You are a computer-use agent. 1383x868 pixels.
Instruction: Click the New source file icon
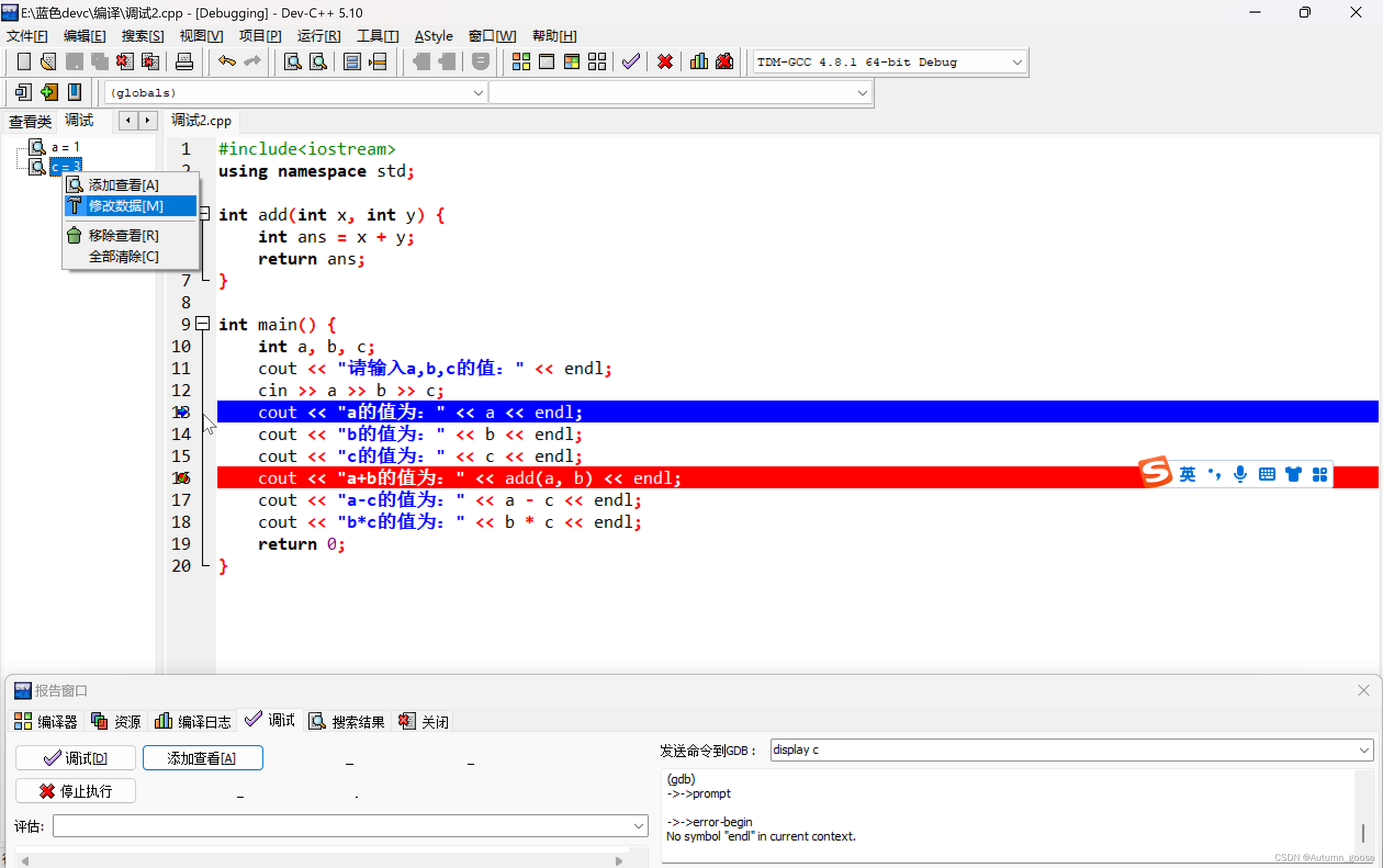[x=24, y=61]
